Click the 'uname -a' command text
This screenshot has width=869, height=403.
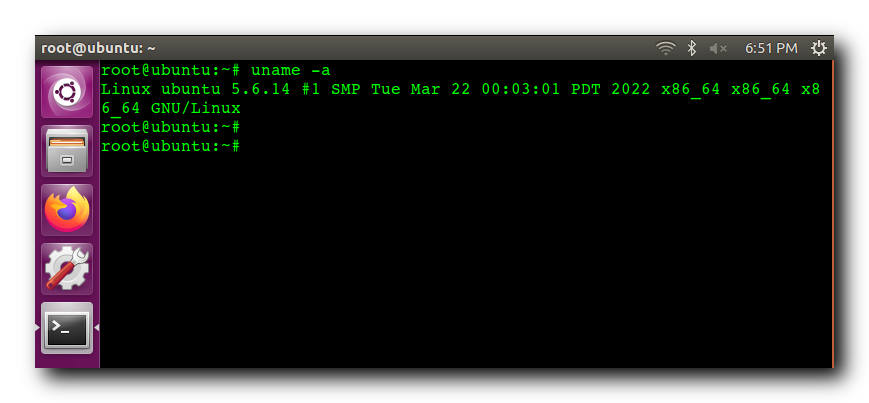pyautogui.click(x=290, y=70)
